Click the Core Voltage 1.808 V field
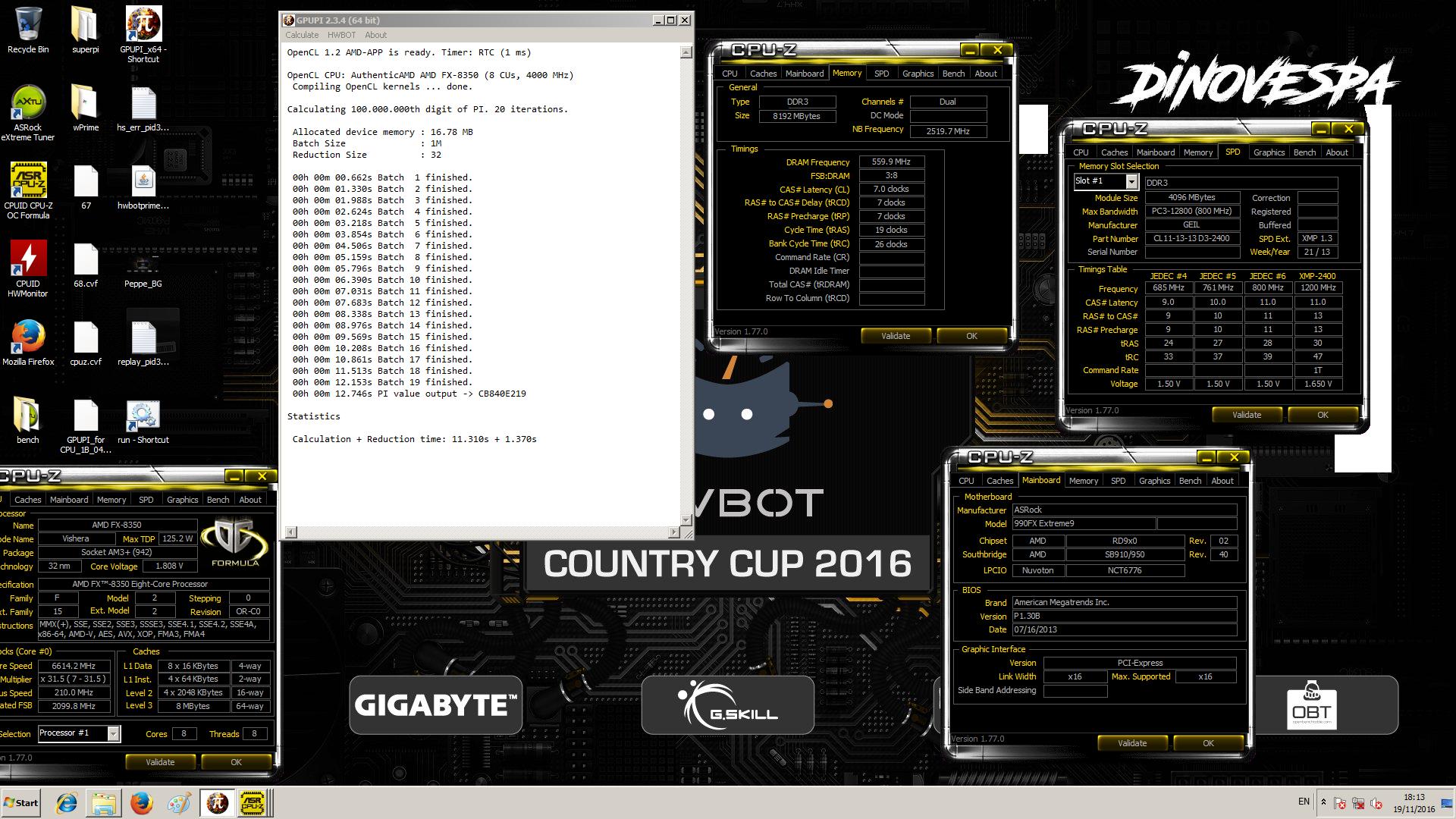This screenshot has width=1456, height=819. pyautogui.click(x=169, y=566)
